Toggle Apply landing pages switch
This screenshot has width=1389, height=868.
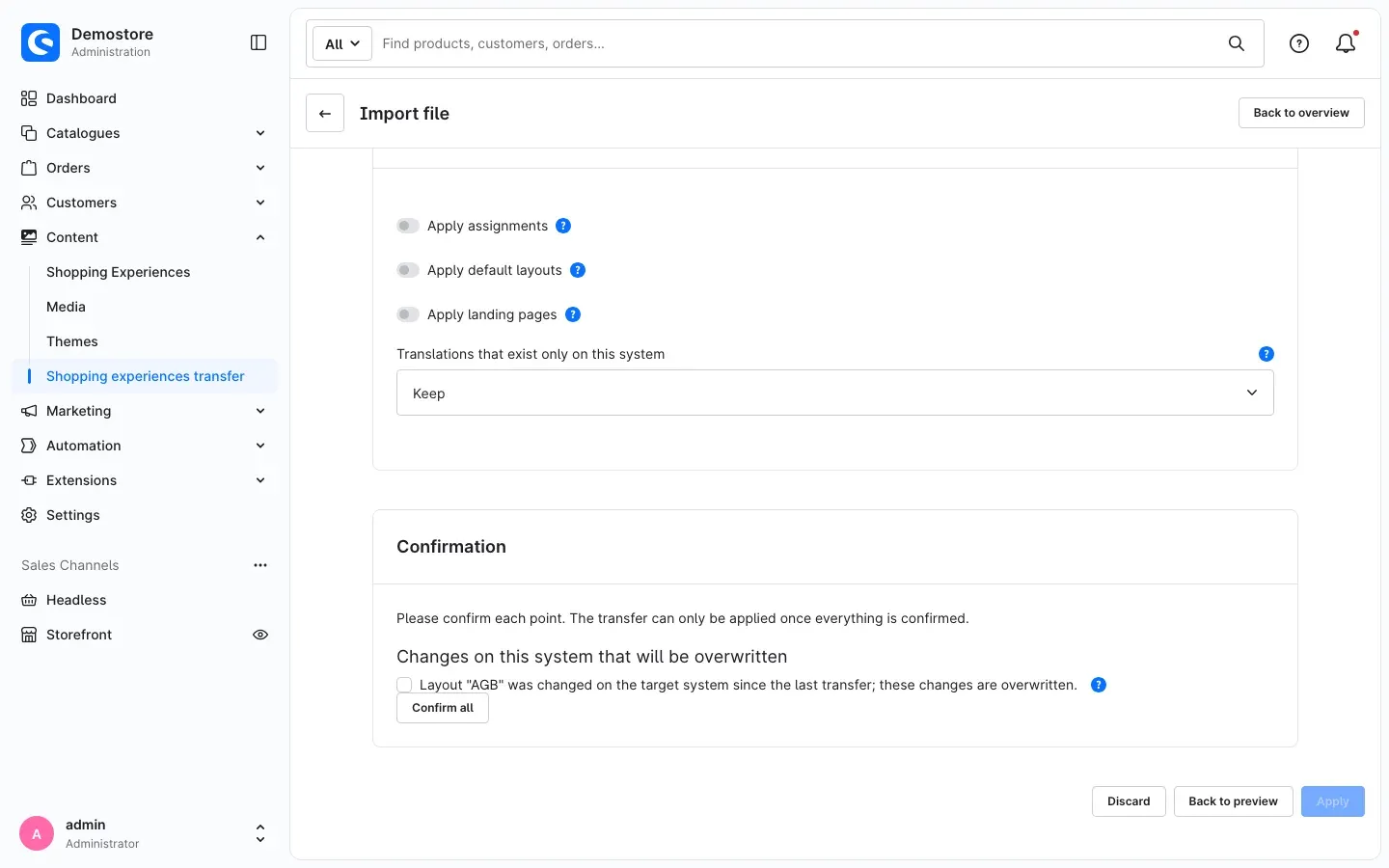(x=408, y=314)
